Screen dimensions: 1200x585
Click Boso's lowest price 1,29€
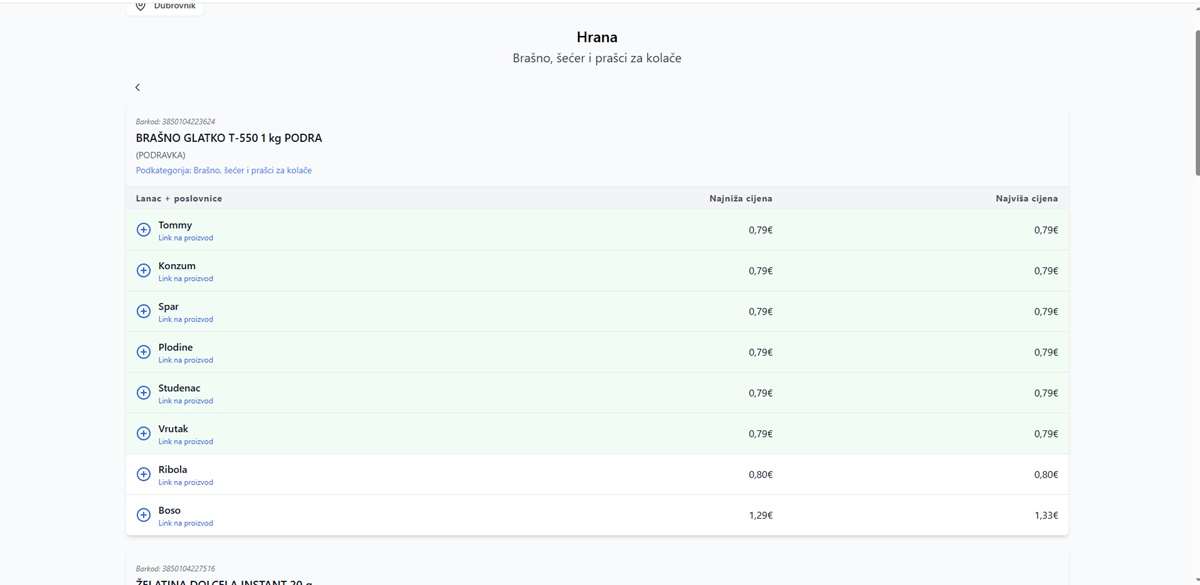[x=761, y=515]
